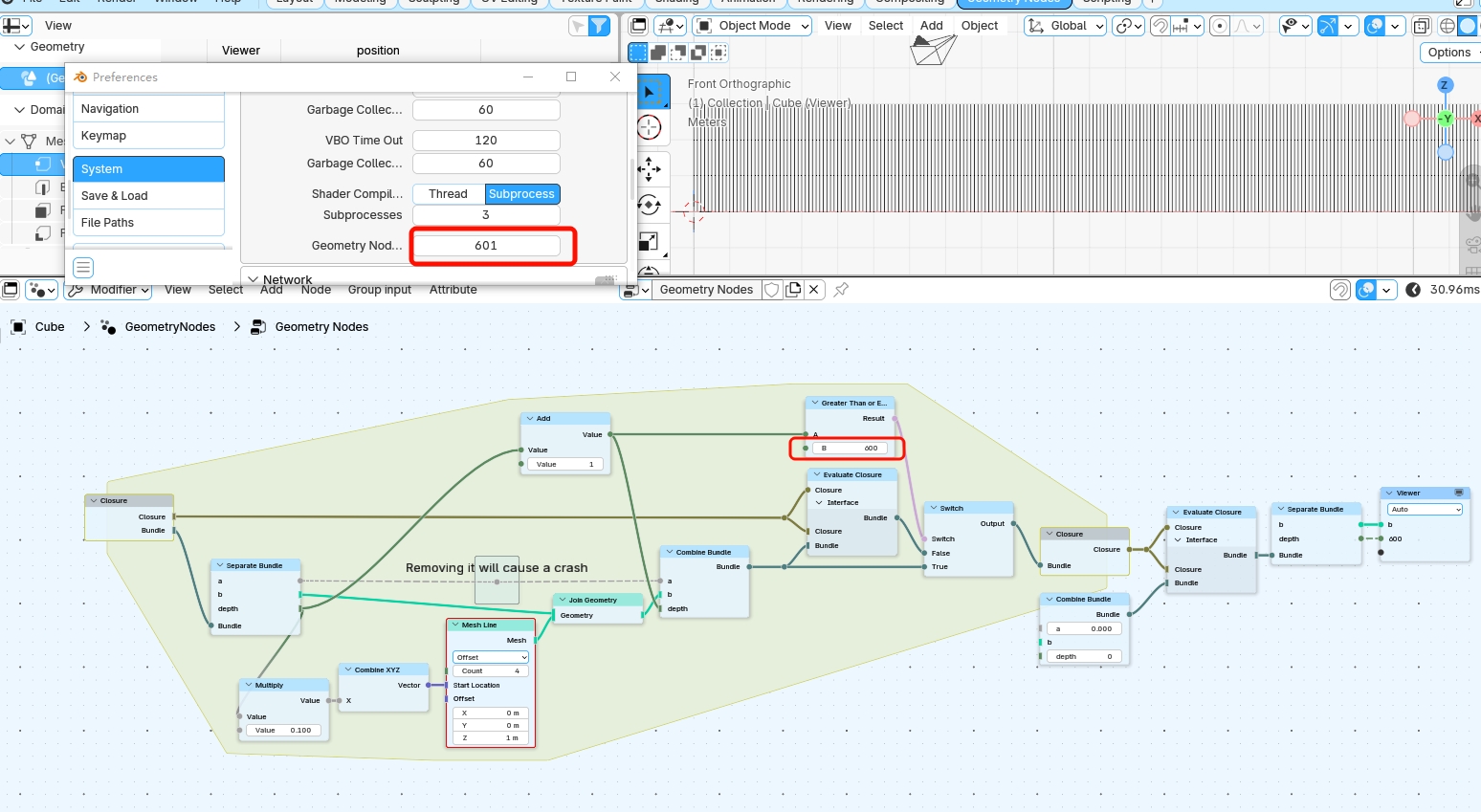The image size is (1481, 812).
Task: Toggle proportional editing in viewport header
Action: tap(1220, 26)
